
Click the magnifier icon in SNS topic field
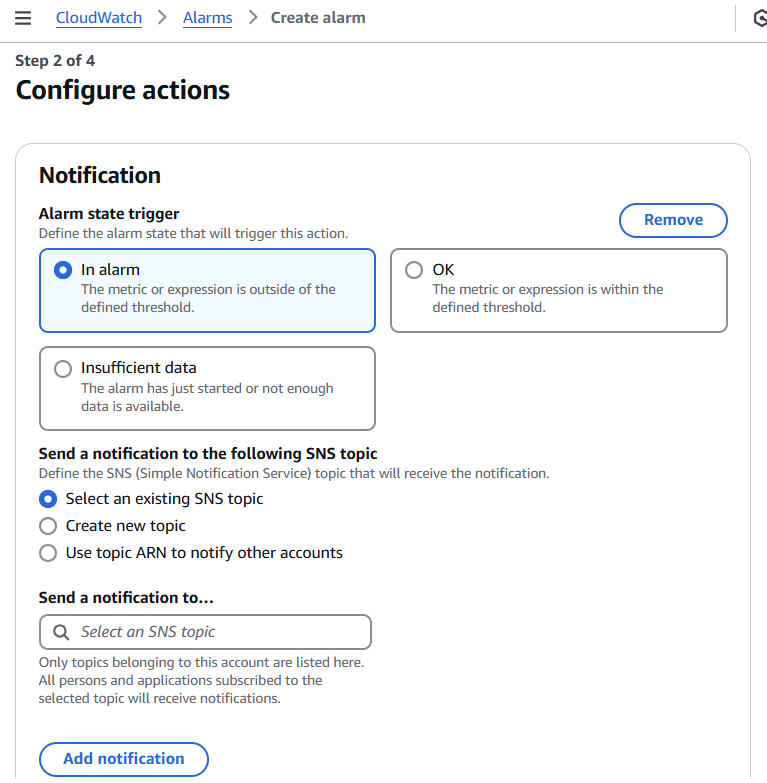point(61,632)
